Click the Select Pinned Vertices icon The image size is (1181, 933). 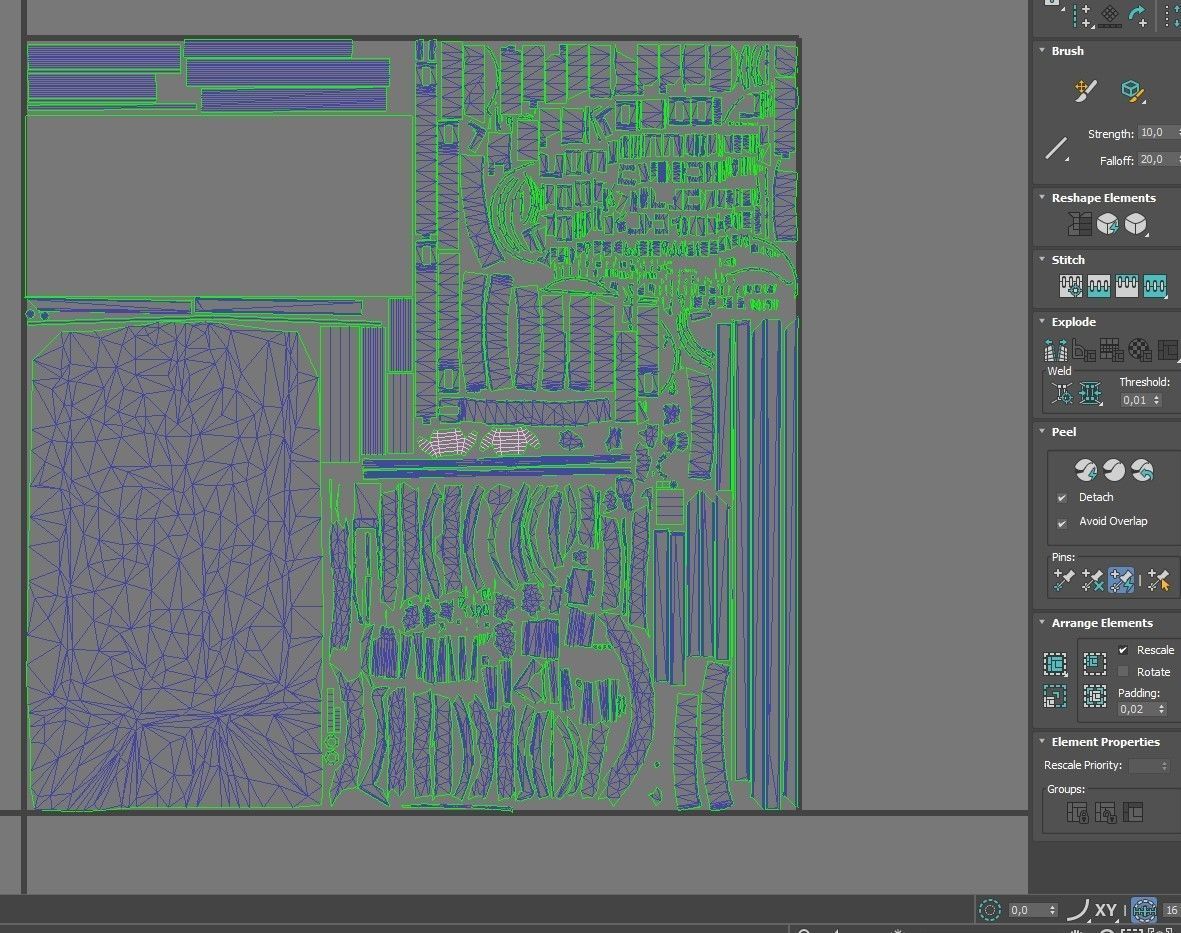pyautogui.click(x=1159, y=580)
